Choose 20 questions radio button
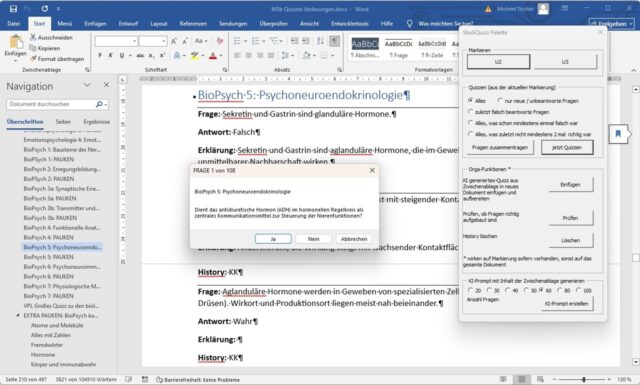The width and height of the screenshot is (640, 385). 470,290
